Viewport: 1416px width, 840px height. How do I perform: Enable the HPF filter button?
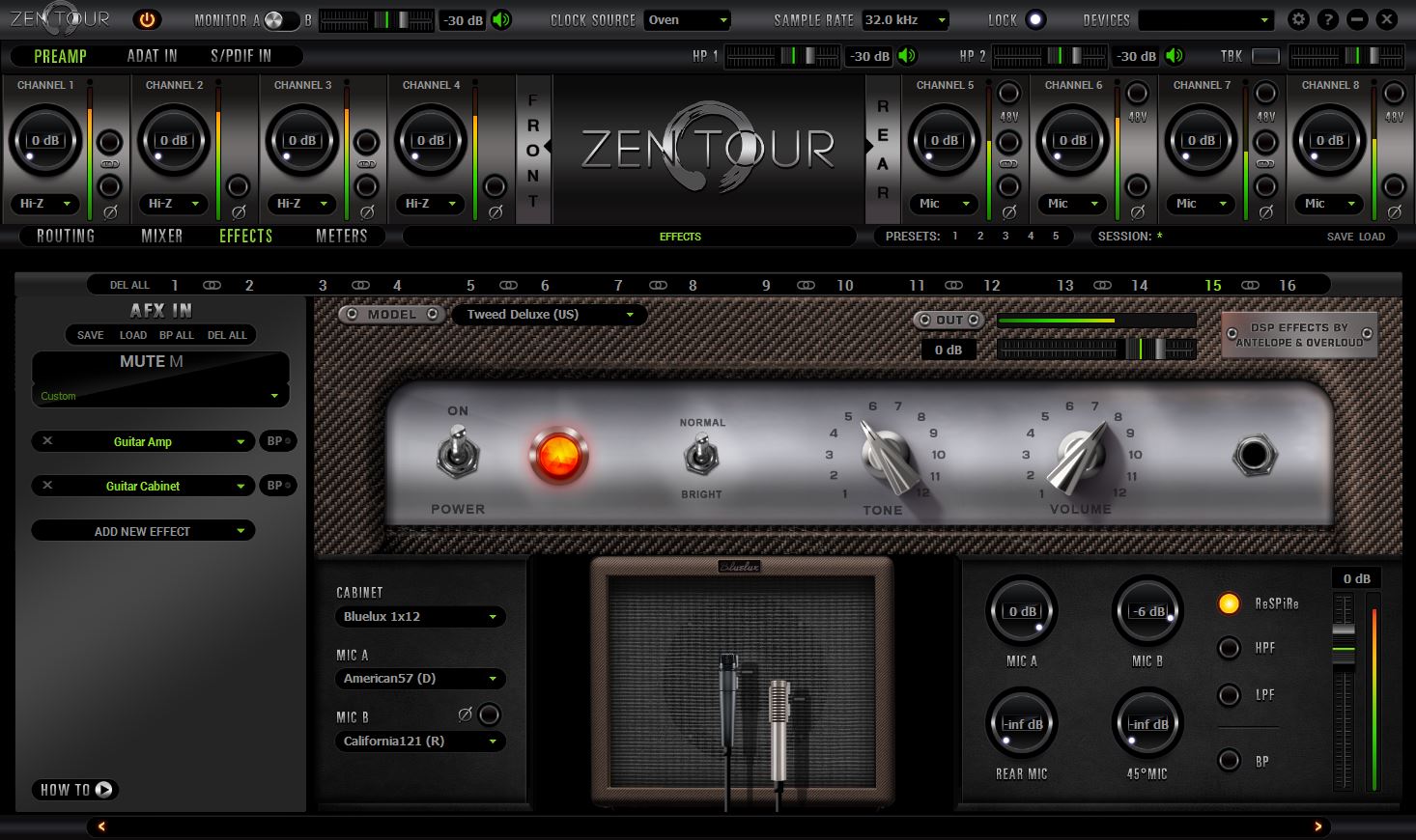coord(1229,648)
